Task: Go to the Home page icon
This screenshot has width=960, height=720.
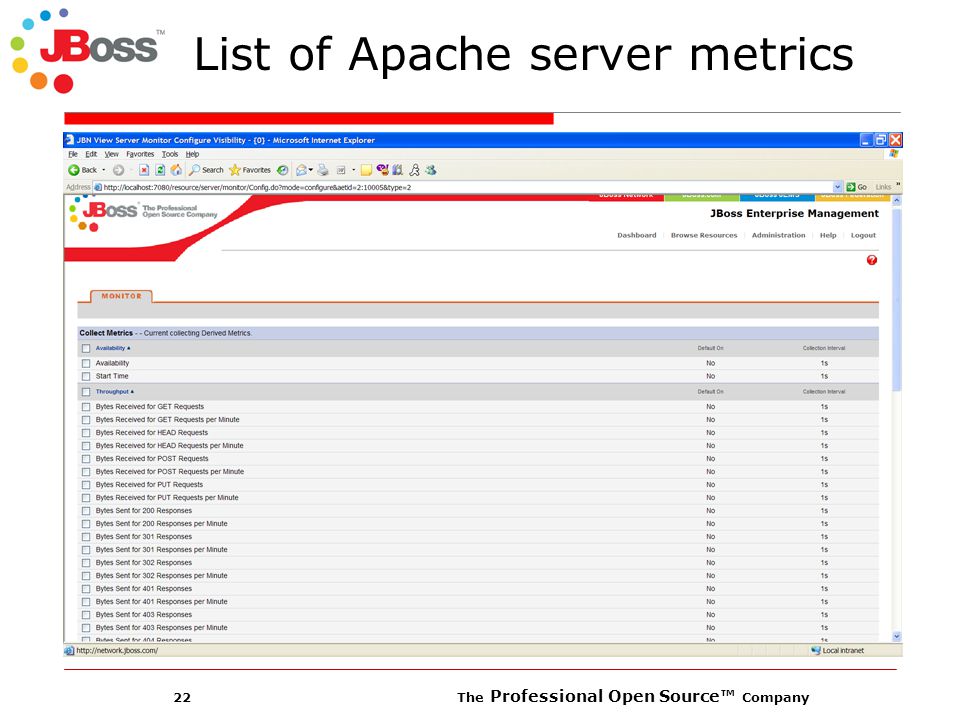Action: pyautogui.click(x=176, y=170)
